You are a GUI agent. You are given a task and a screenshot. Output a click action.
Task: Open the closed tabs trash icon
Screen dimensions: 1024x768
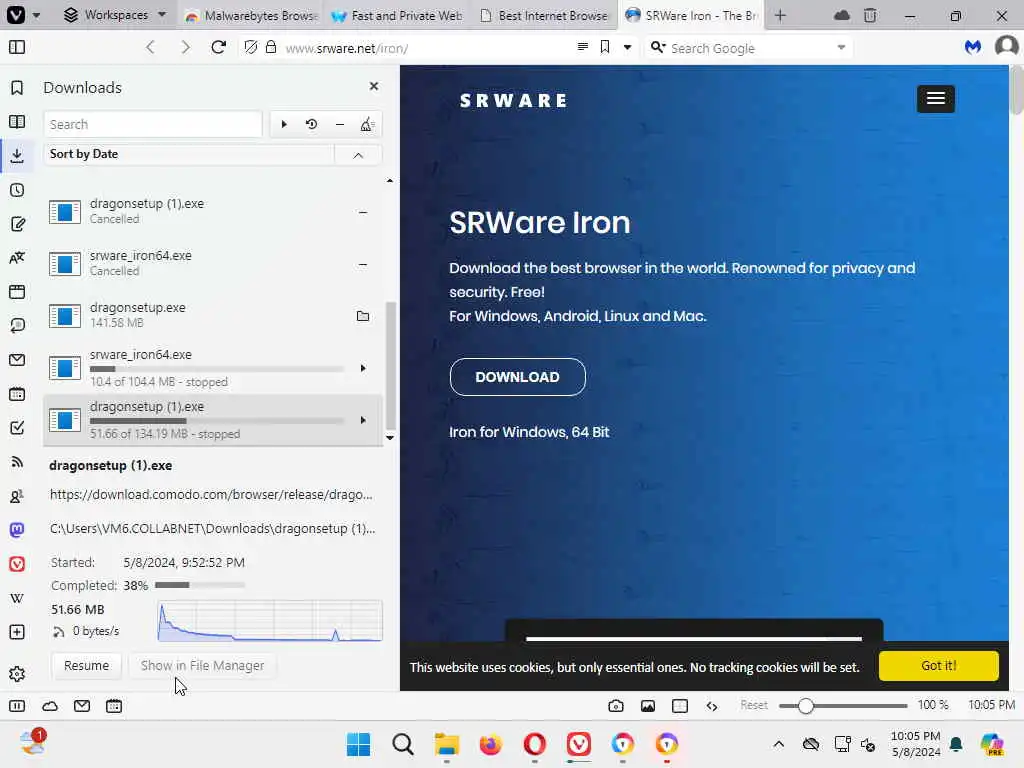point(870,15)
